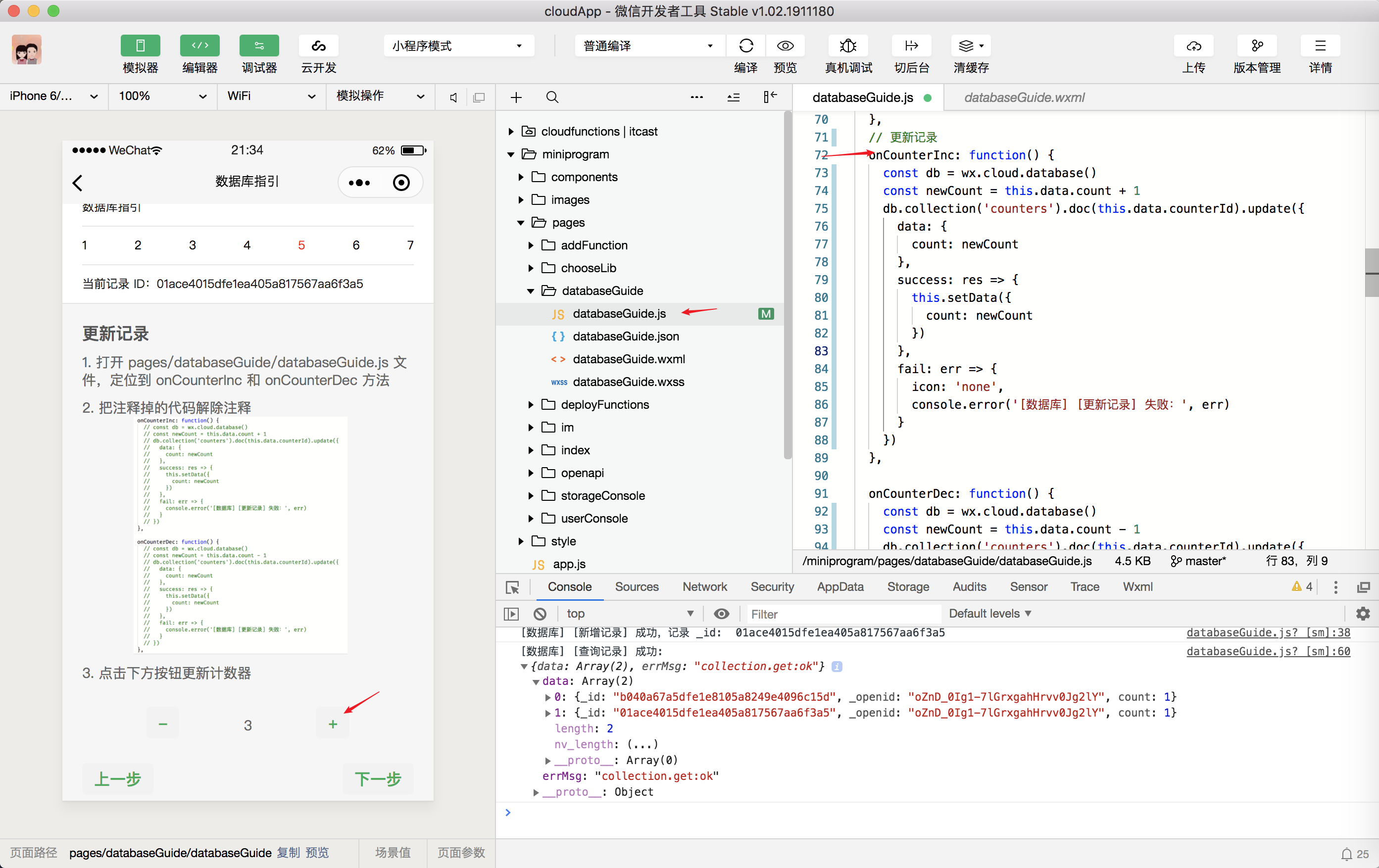Decrease counter with the minus button
The height and width of the screenshot is (868, 1379).
(163, 724)
